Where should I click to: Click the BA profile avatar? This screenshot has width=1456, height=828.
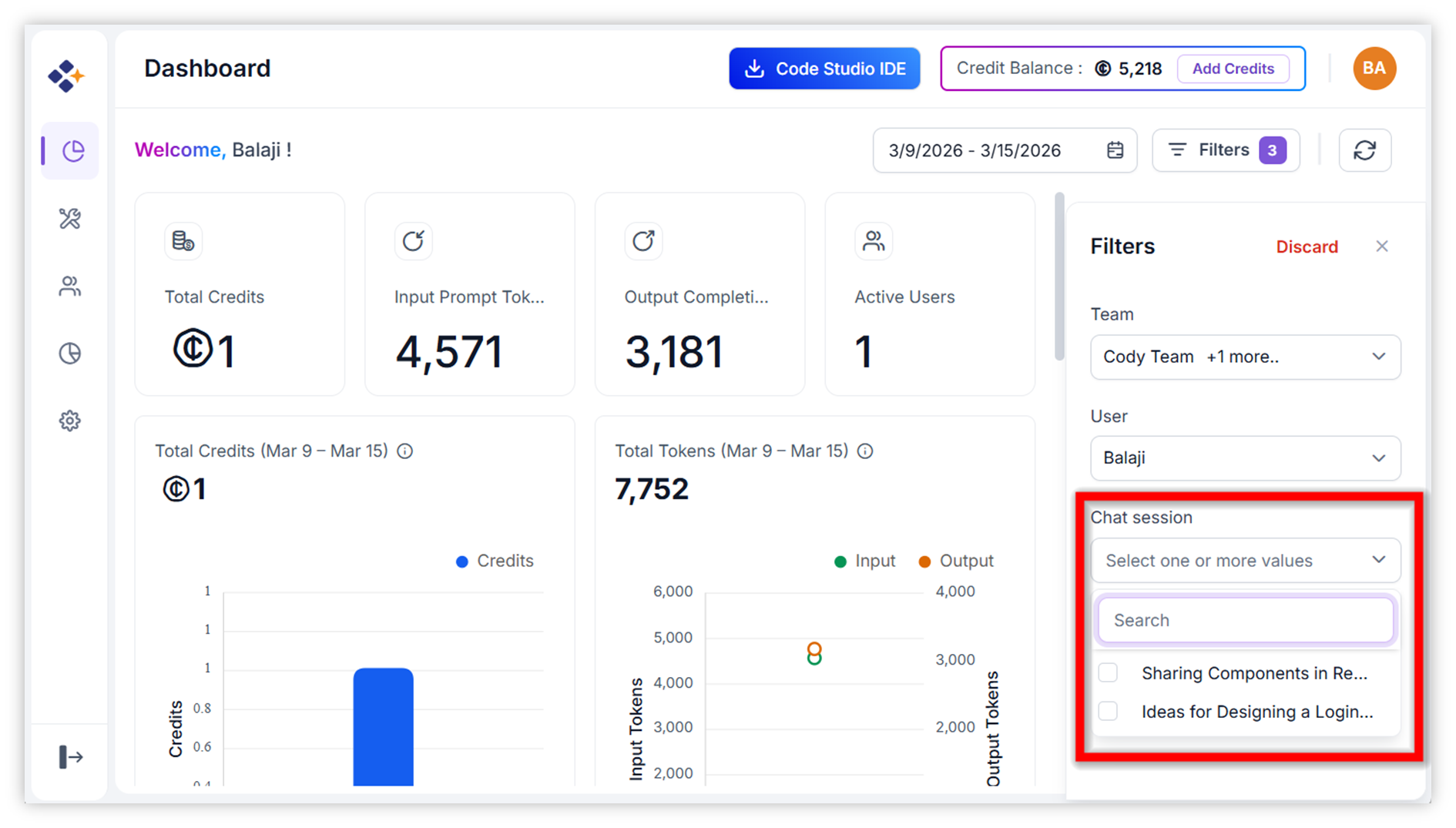(x=1374, y=68)
